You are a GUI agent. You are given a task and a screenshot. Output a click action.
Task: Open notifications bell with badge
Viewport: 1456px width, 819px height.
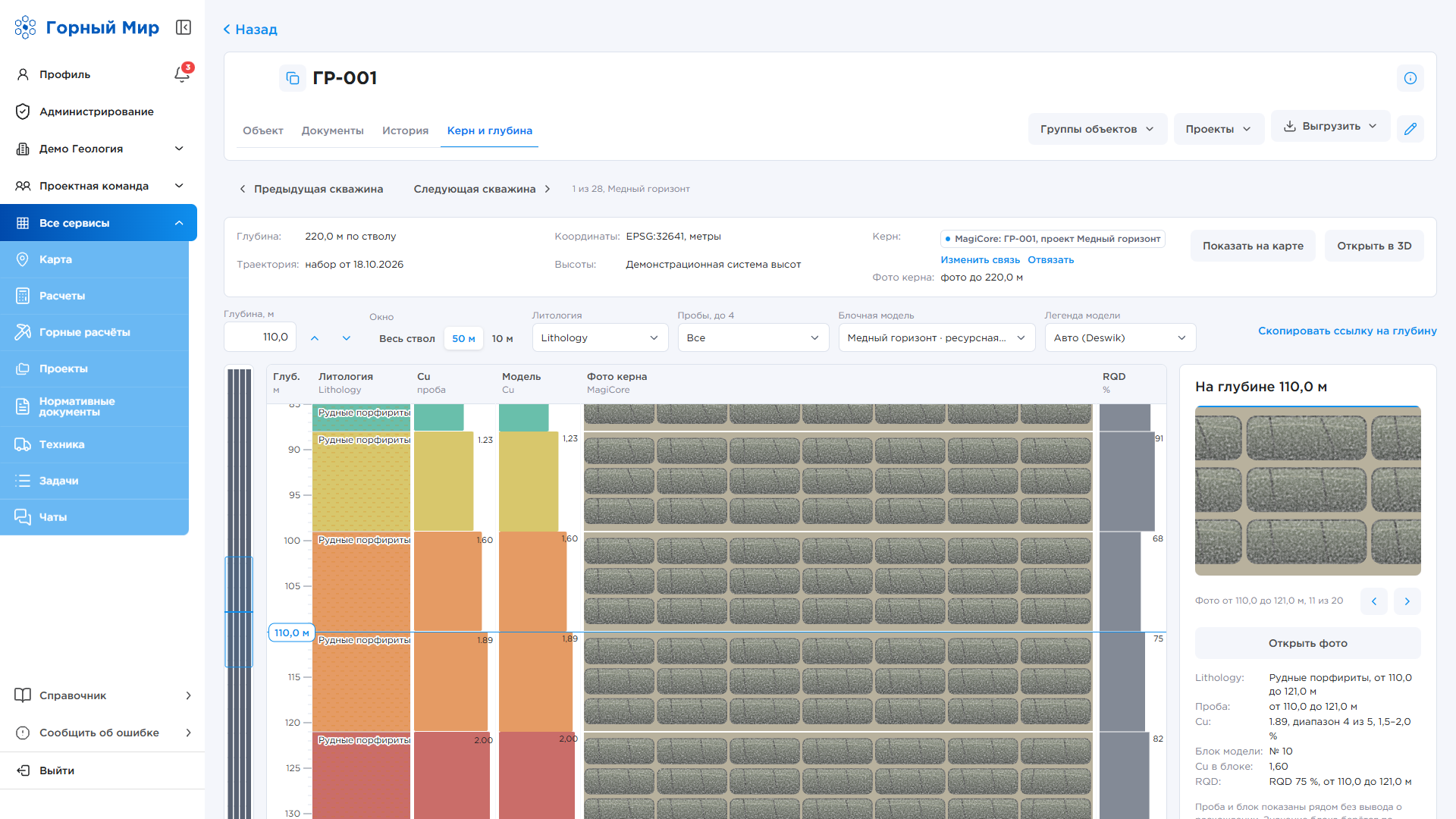182,74
